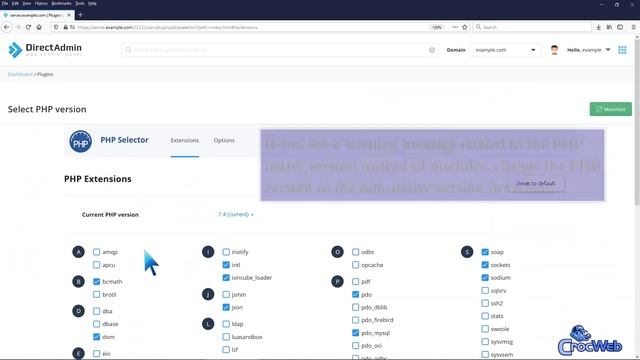Uncheck the soap extension

pyautogui.click(x=485, y=252)
